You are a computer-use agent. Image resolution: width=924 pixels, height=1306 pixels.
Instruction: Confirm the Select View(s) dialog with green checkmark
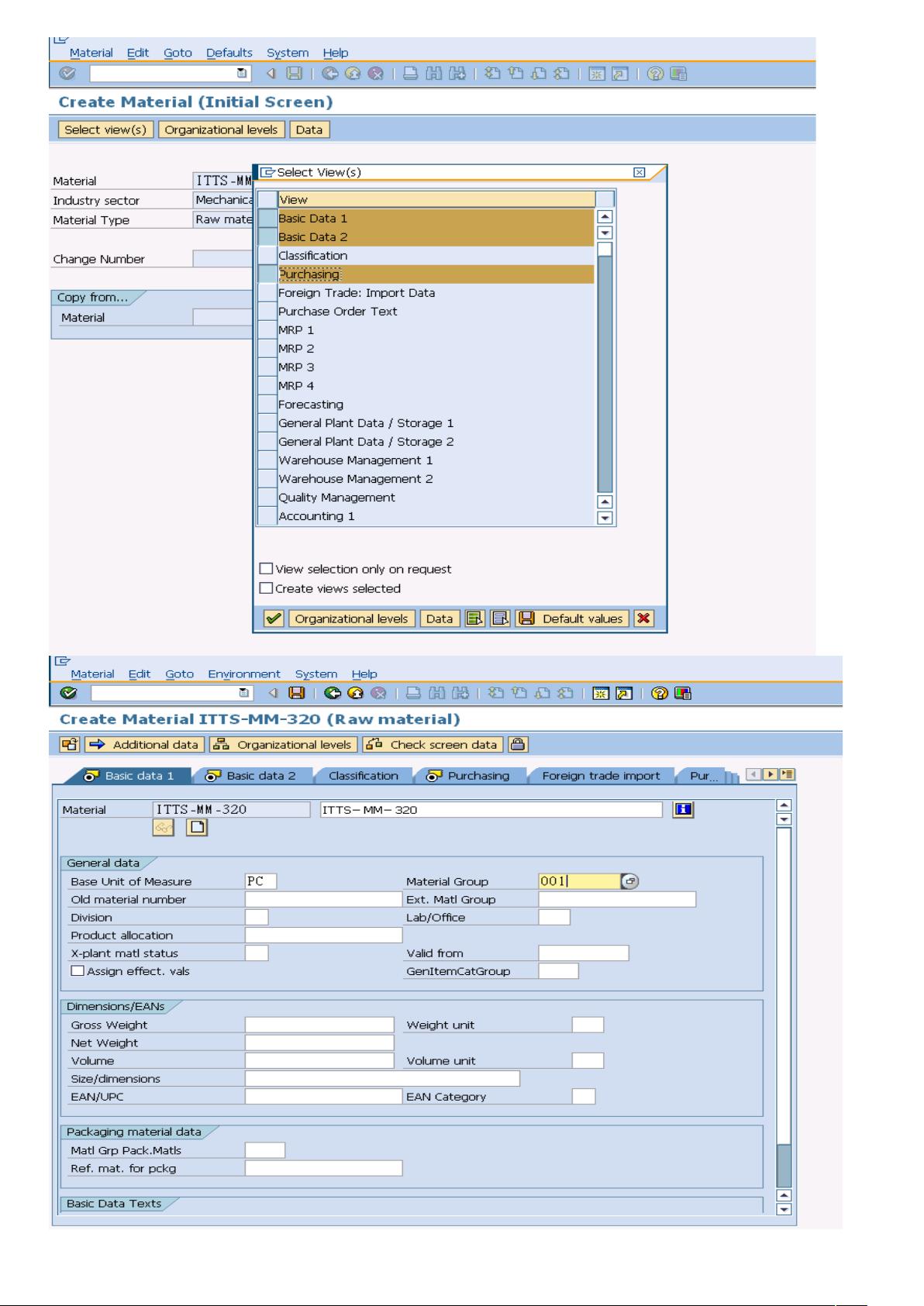tap(274, 619)
